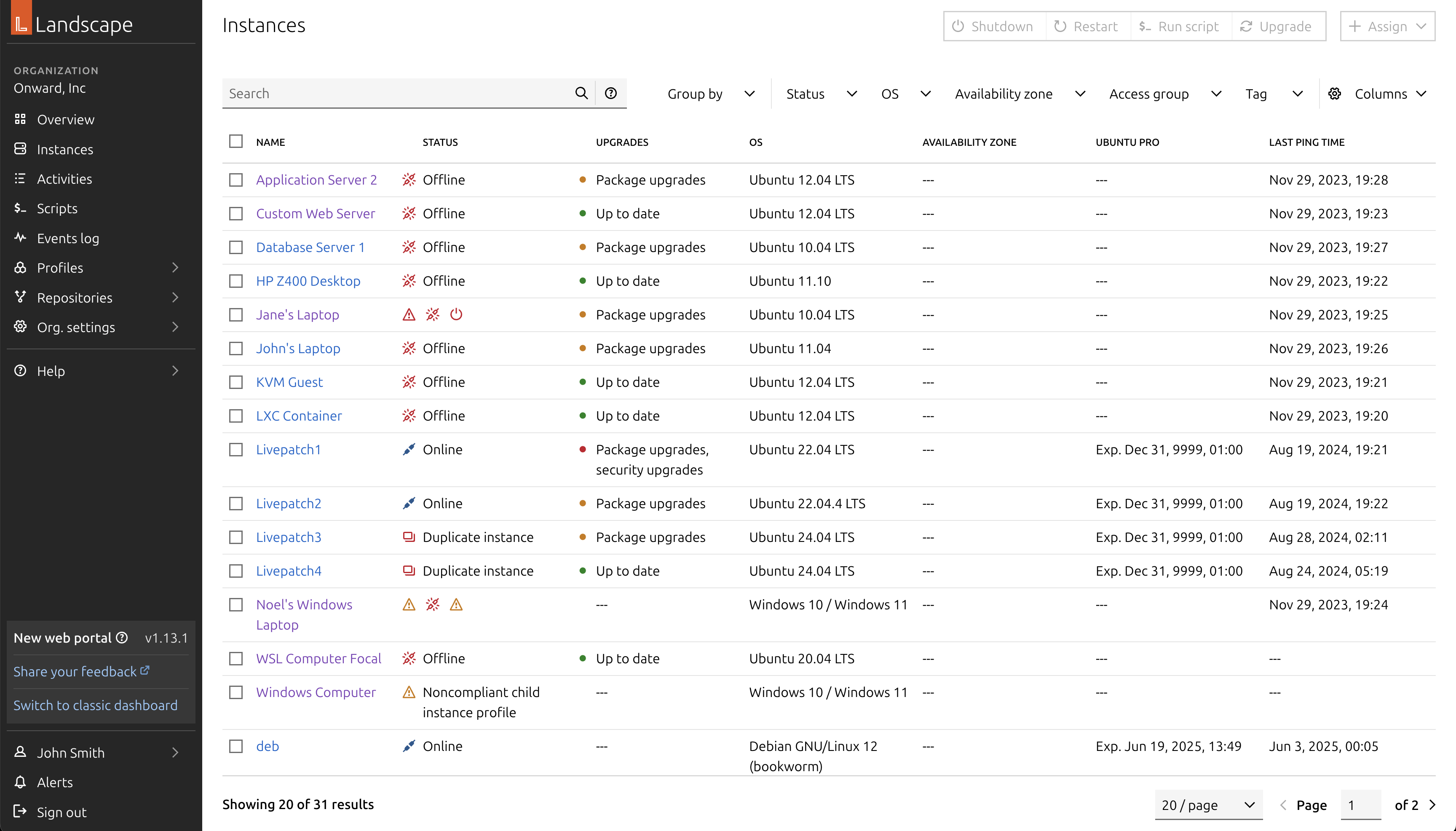Click the Offline icon for WSL Computer Focal
Viewport: 1456px width, 831px height.
click(409, 659)
